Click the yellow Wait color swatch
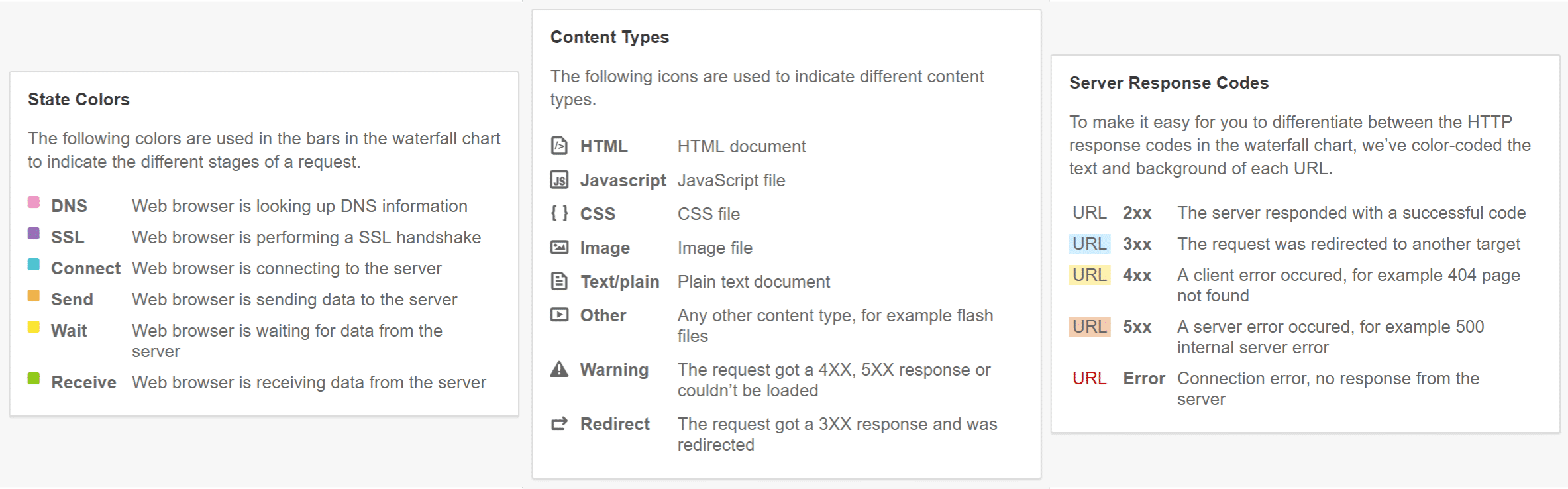Image resolution: width=1568 pixels, height=489 pixels. point(34,327)
